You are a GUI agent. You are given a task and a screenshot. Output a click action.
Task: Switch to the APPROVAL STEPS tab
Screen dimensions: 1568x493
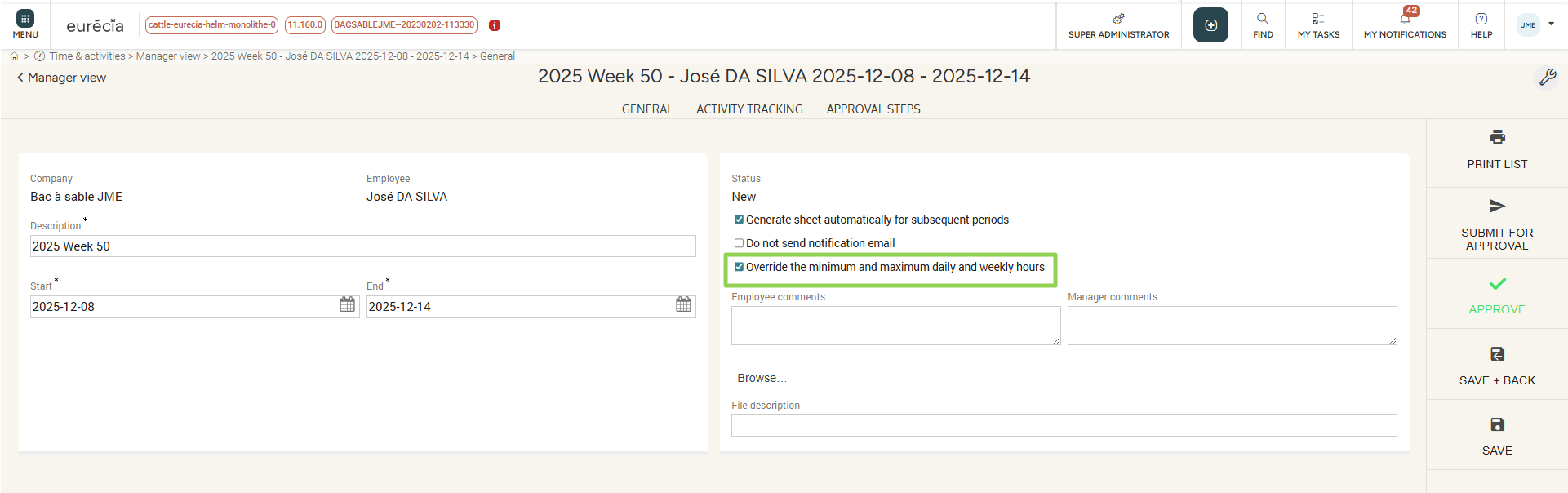(x=873, y=109)
